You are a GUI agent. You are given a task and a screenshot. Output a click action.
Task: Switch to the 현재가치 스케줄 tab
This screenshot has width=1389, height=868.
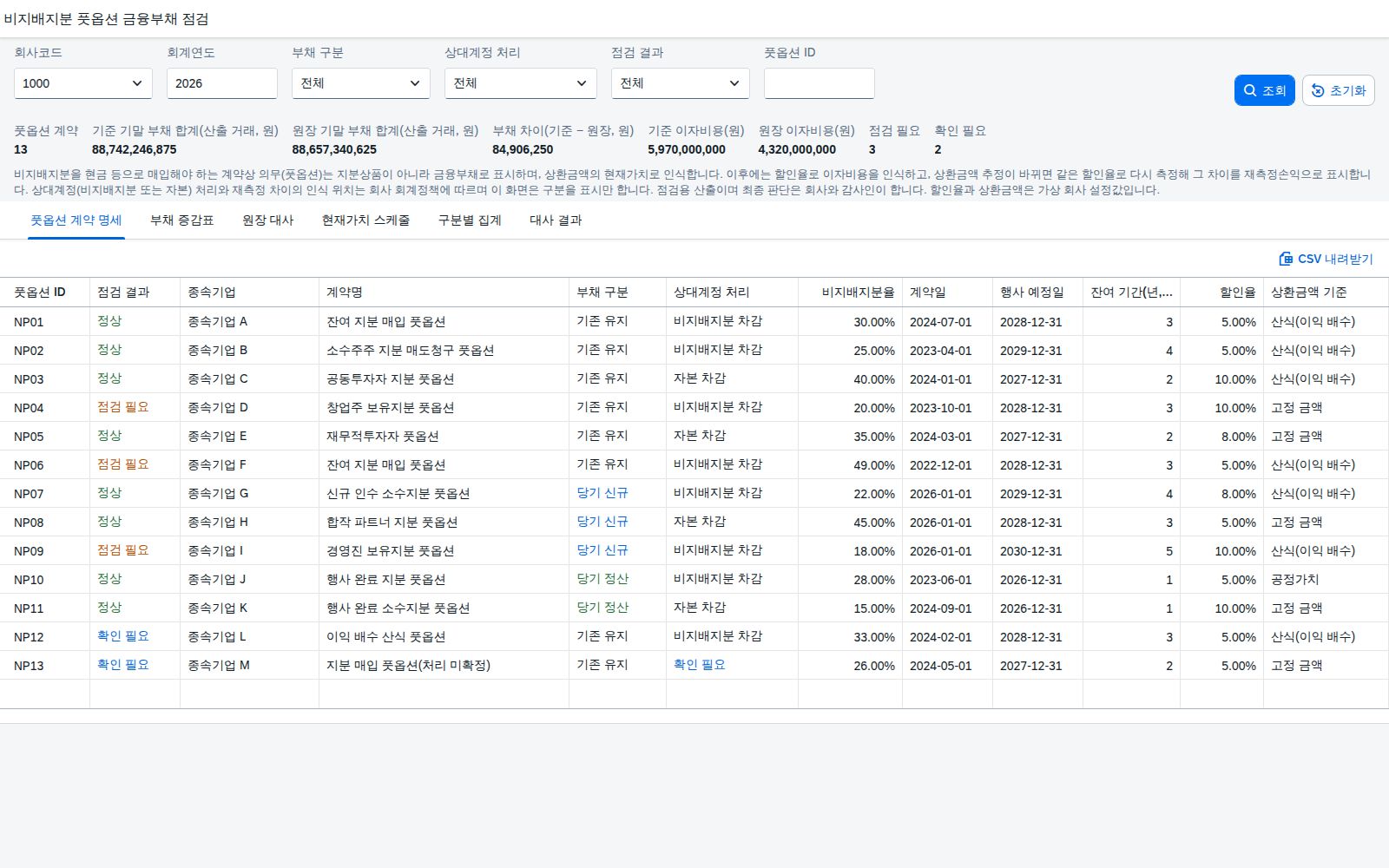coord(365,220)
